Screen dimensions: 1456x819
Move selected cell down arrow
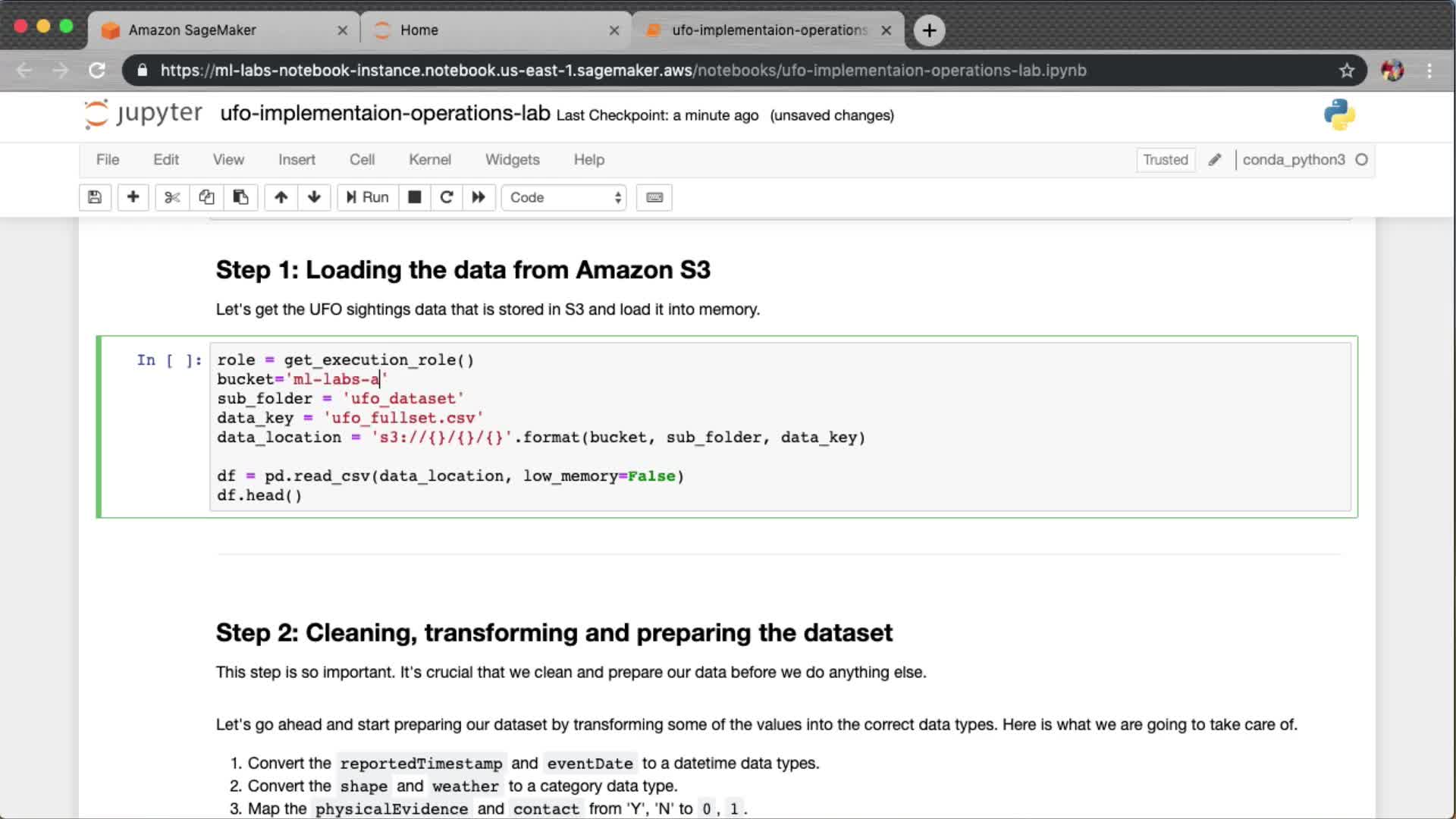point(314,197)
